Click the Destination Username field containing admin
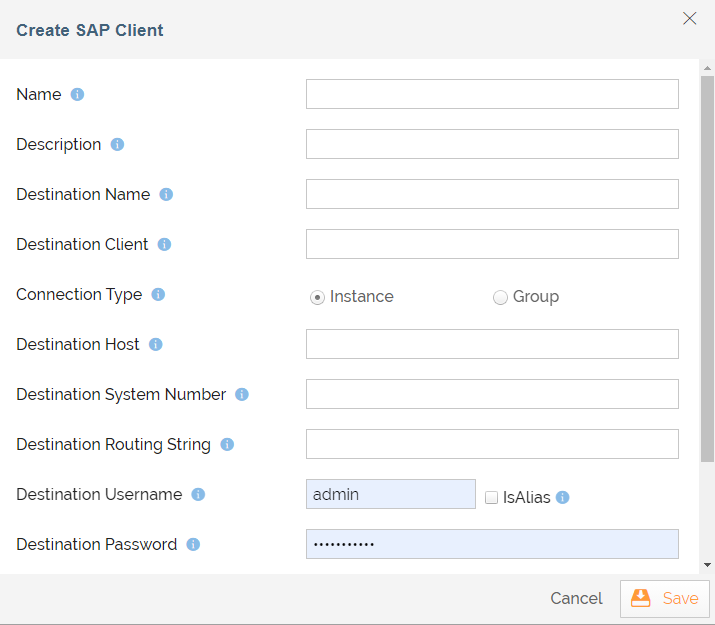This screenshot has width=715, height=625. 390,494
